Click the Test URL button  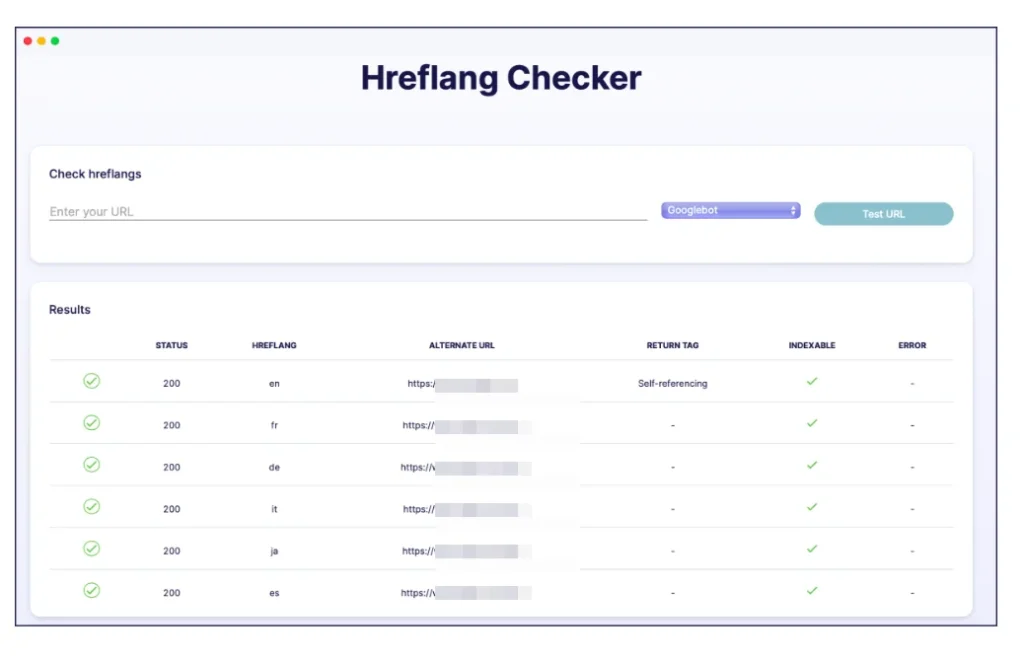tap(883, 214)
